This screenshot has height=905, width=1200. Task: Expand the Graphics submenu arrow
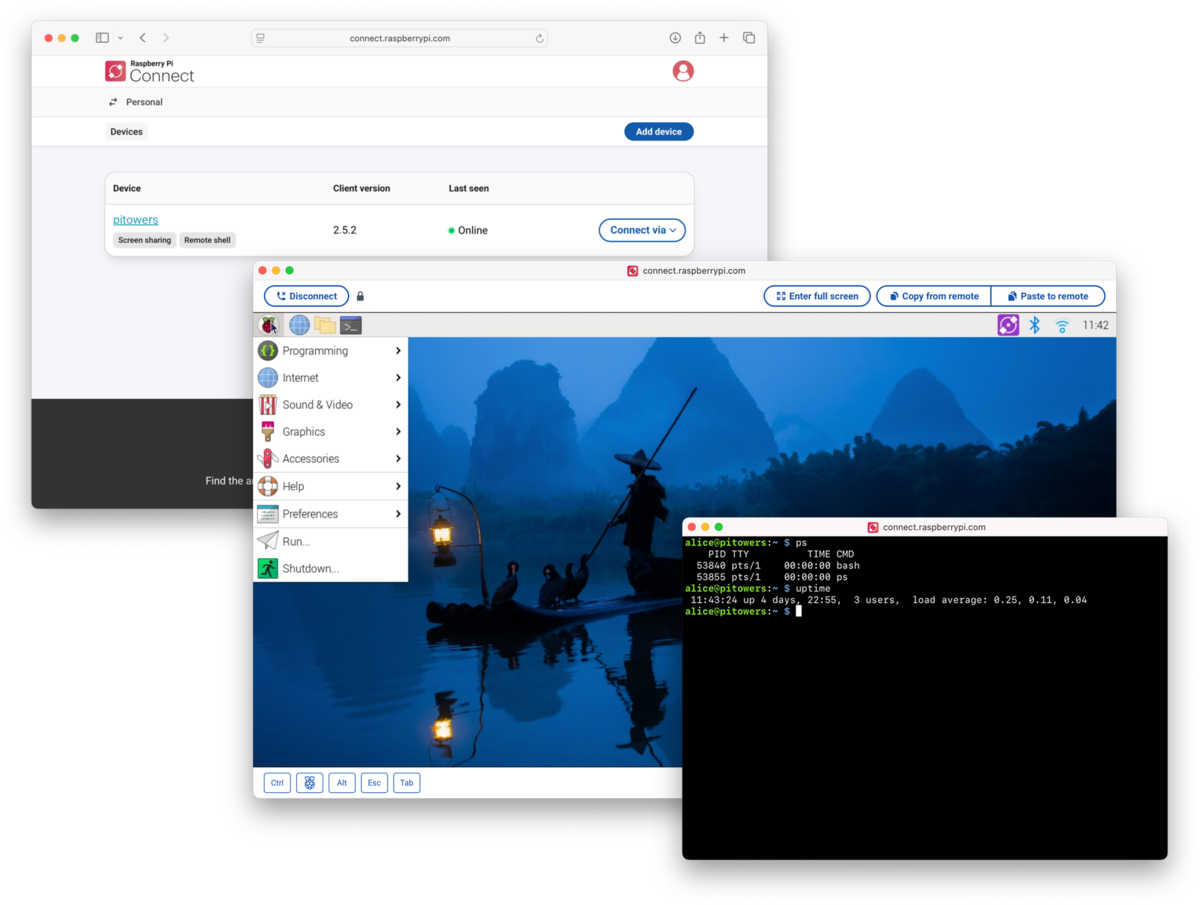[x=398, y=432]
